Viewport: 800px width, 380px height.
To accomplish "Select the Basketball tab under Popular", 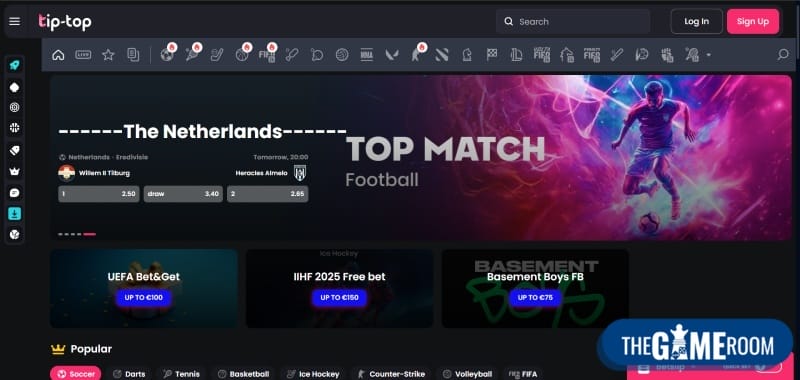I will pos(244,374).
